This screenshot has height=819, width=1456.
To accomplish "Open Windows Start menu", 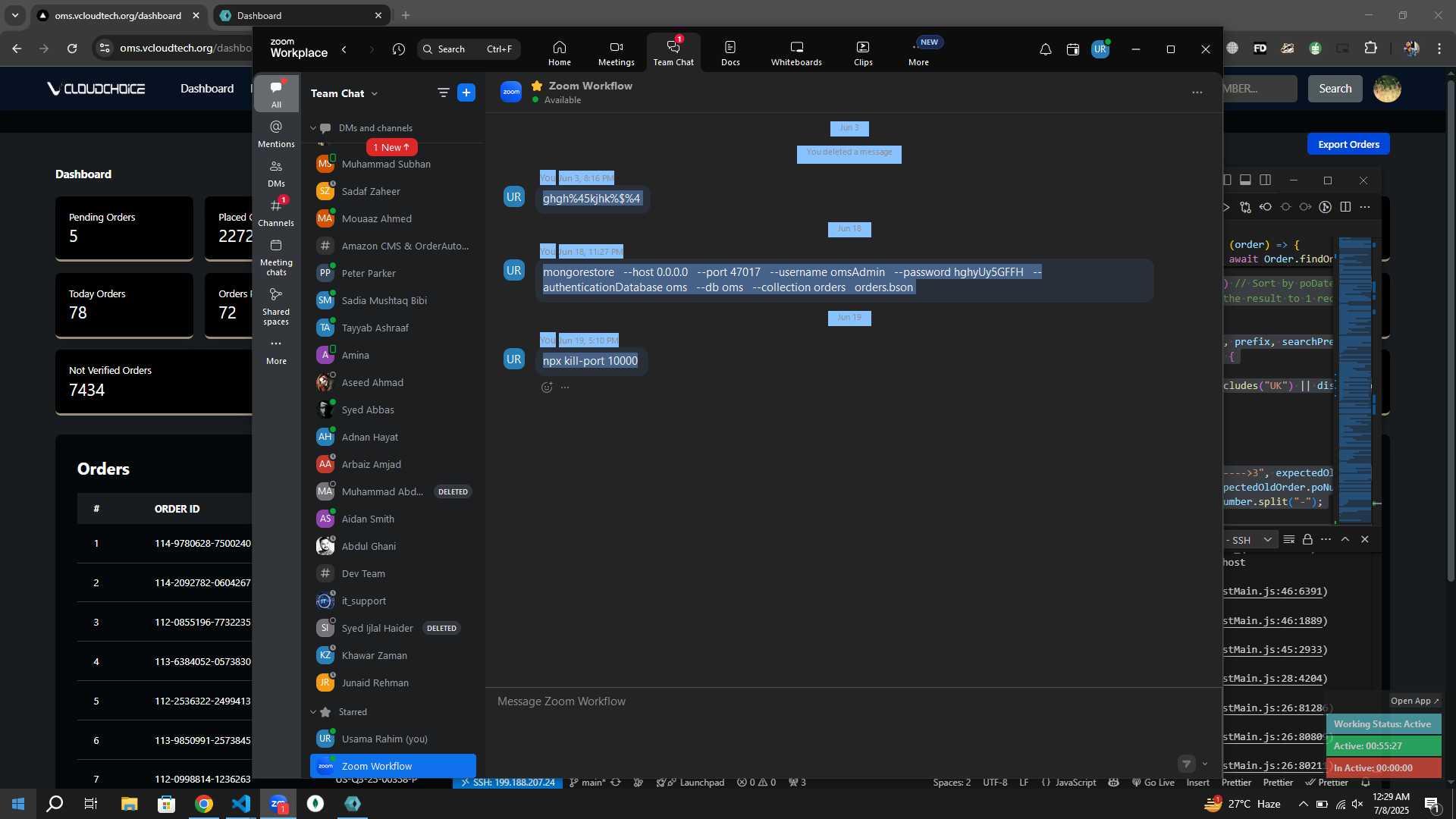I will pyautogui.click(x=18, y=804).
